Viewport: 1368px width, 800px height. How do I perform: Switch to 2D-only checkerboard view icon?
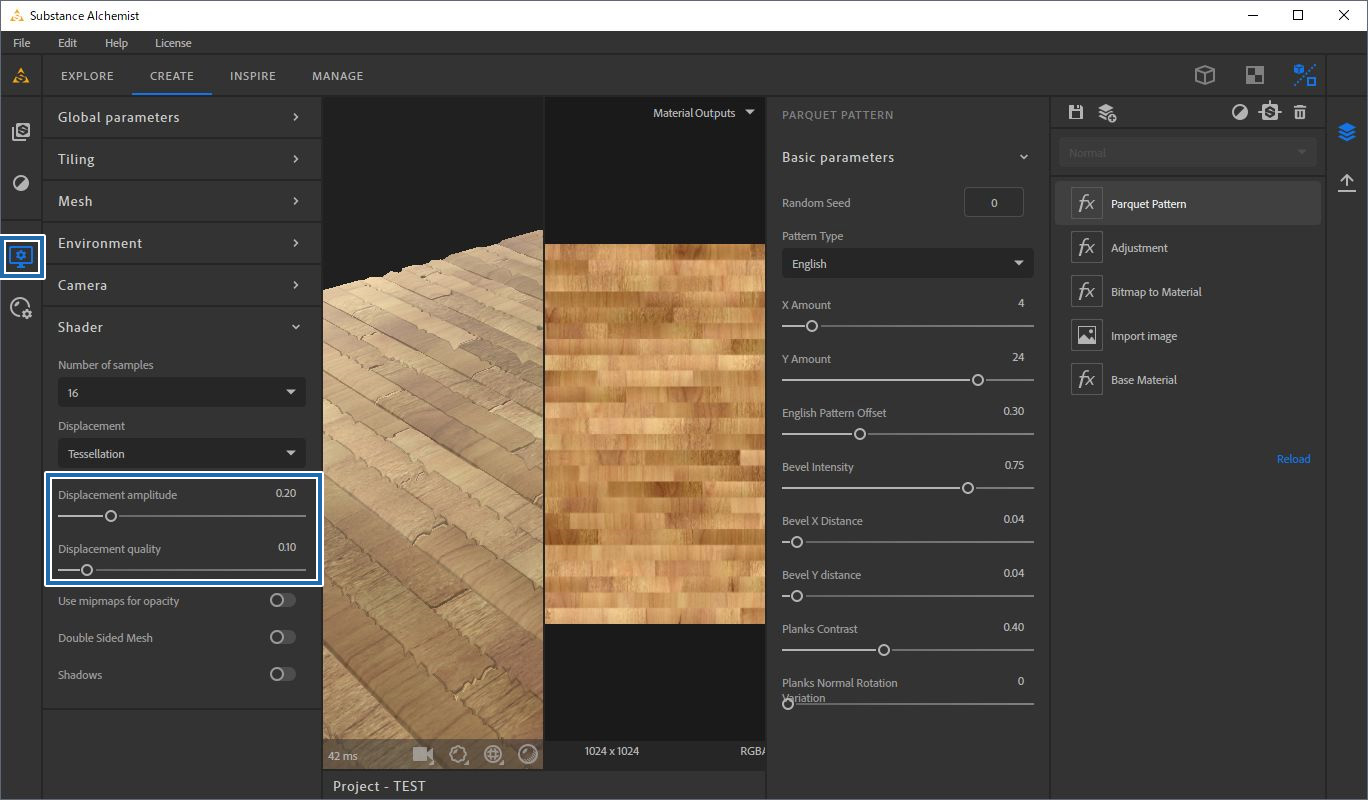click(x=1254, y=75)
